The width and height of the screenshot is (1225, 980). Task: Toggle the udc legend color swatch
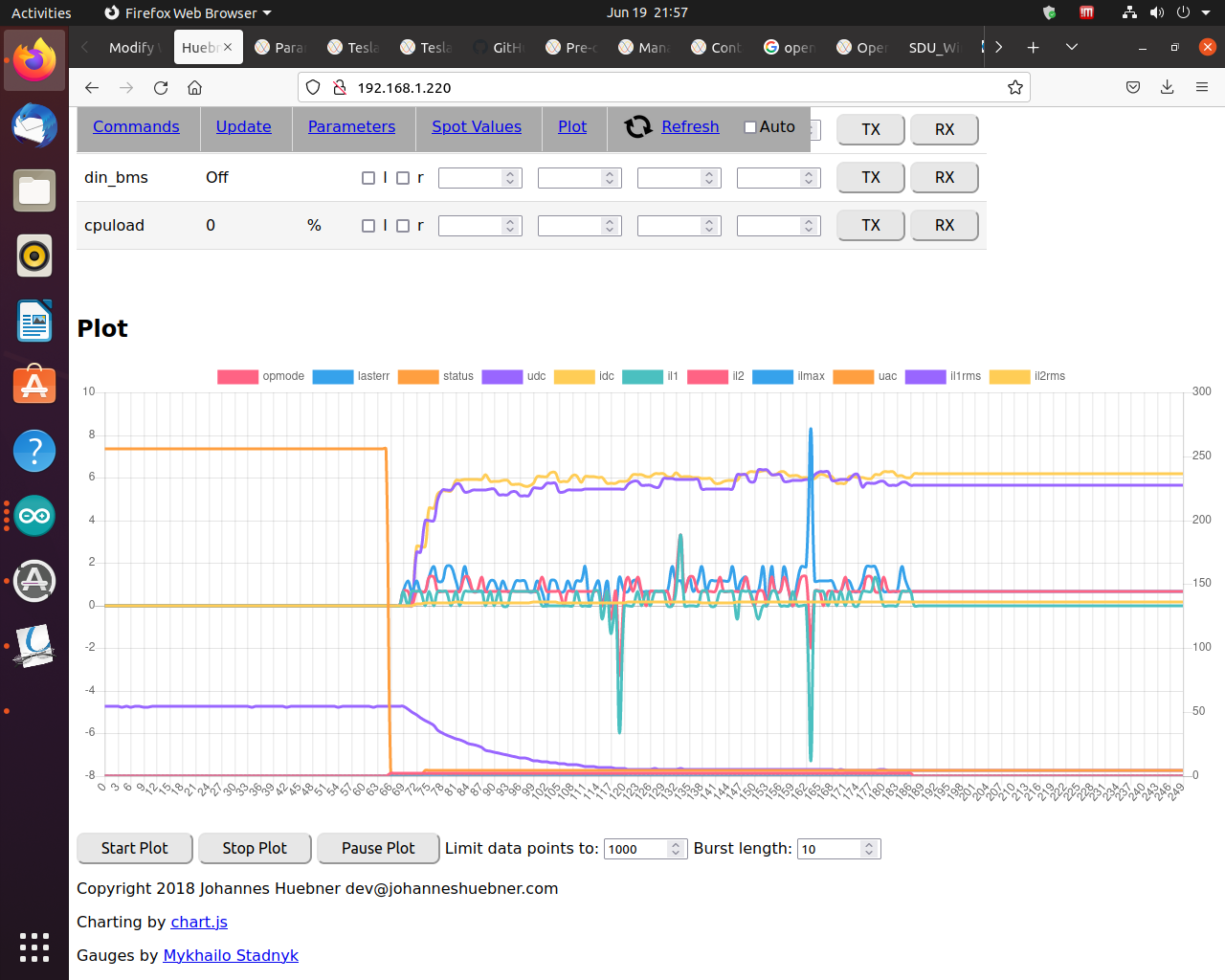(x=501, y=376)
